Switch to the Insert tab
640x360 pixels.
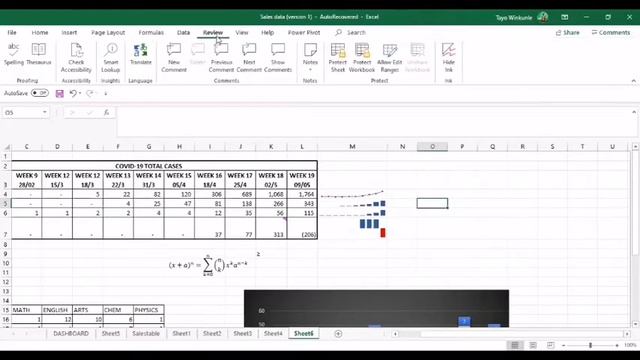click(x=69, y=32)
